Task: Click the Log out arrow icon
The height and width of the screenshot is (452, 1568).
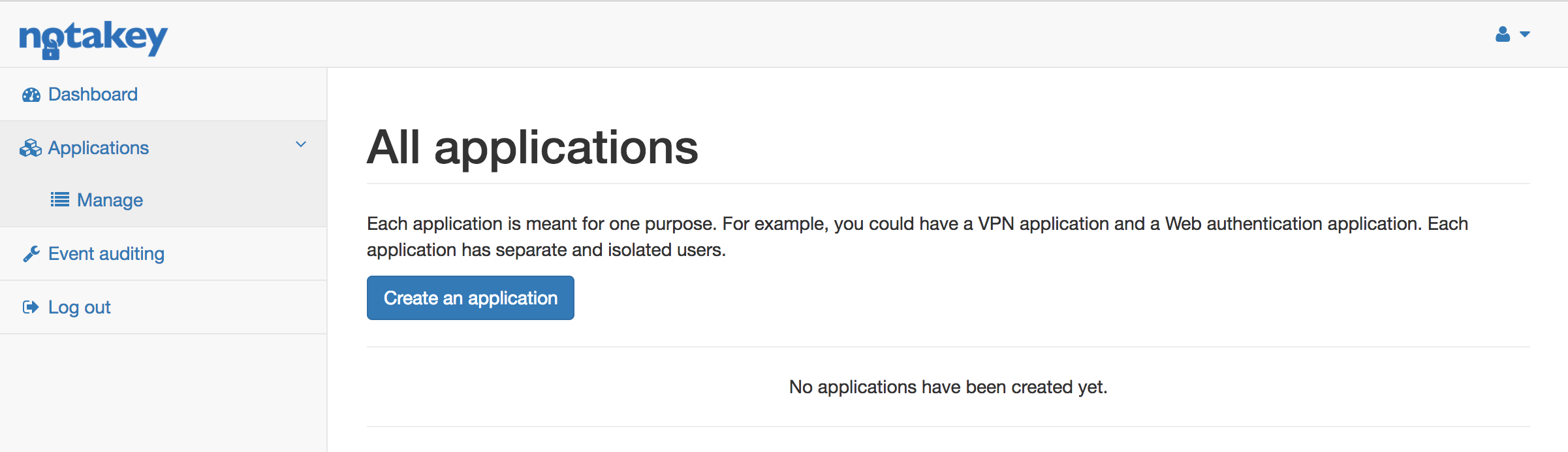Action: pyautogui.click(x=30, y=307)
